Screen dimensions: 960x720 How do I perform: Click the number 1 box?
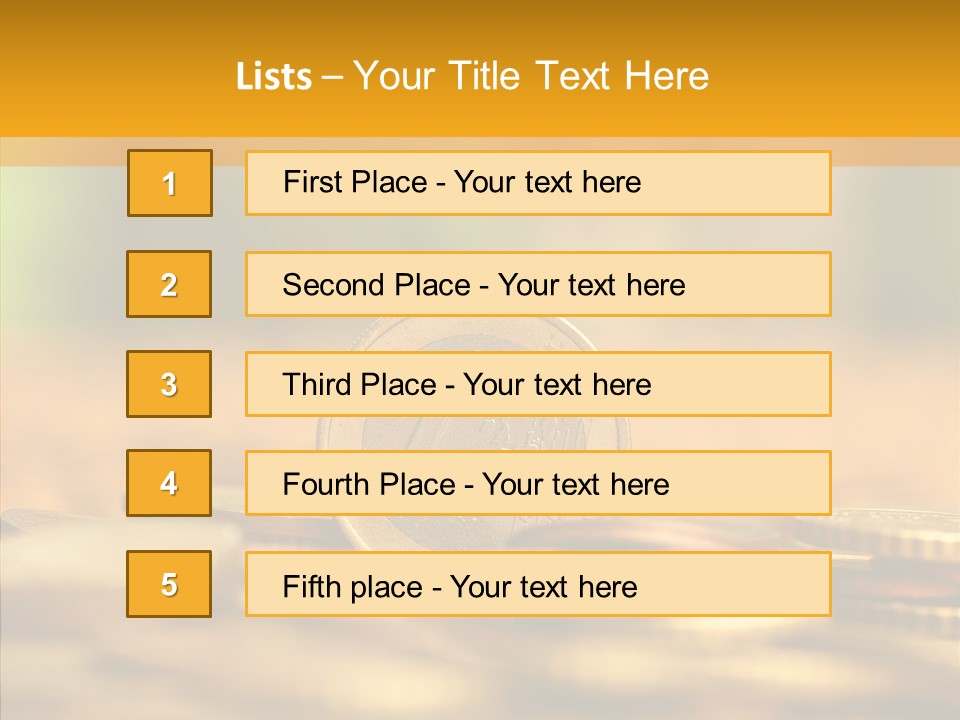coord(170,183)
